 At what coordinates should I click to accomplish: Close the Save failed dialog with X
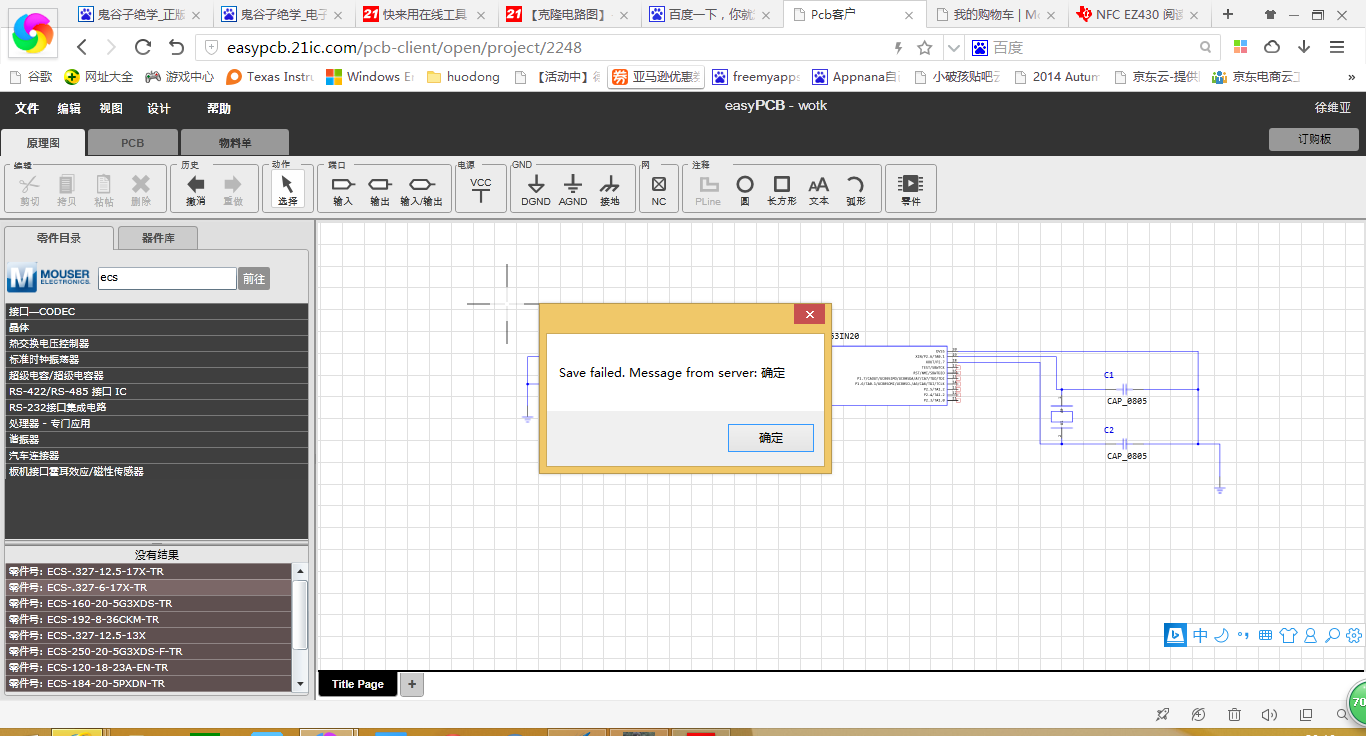click(809, 314)
